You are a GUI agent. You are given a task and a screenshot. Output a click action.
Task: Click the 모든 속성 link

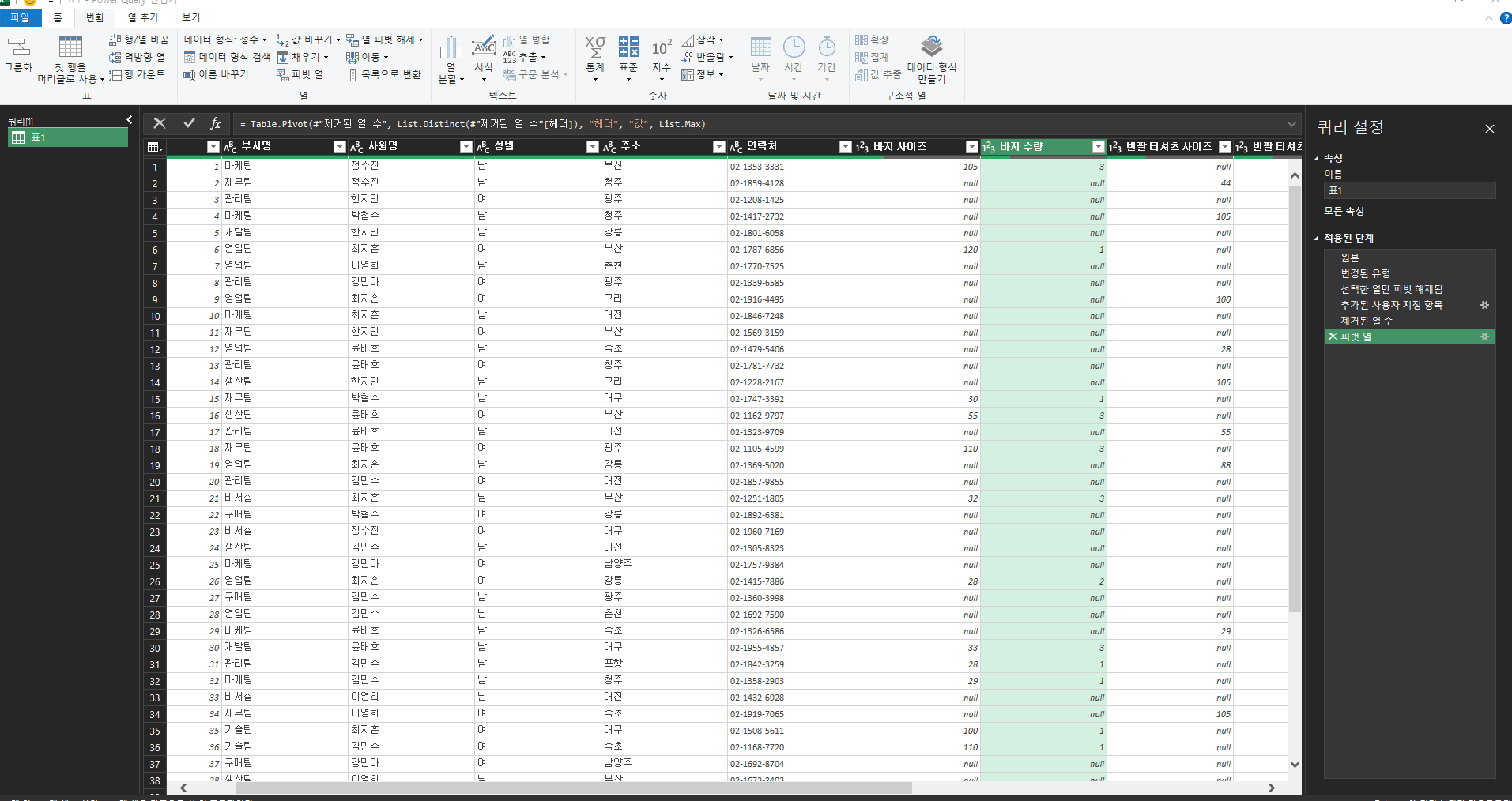1344,211
